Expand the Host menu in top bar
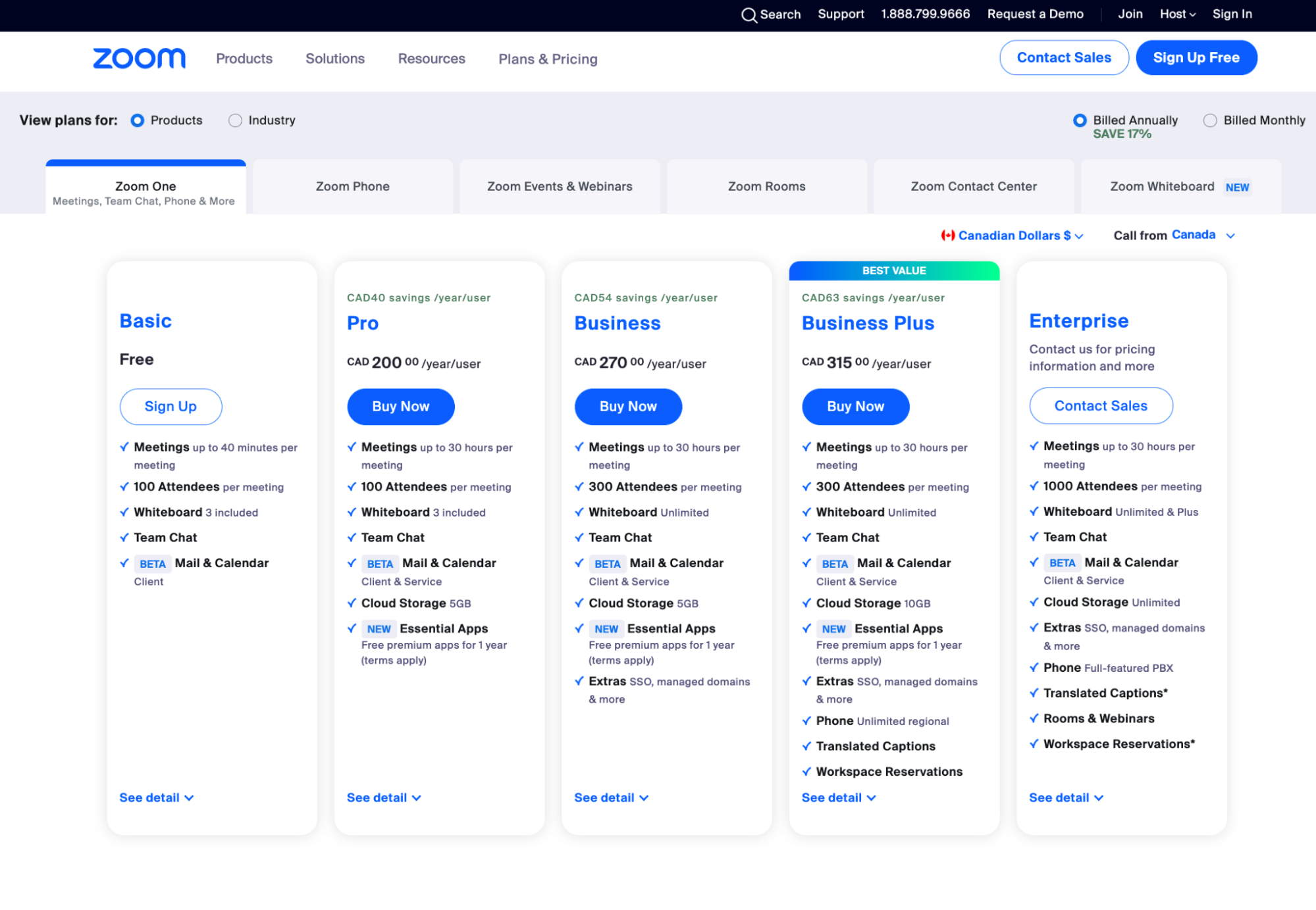The image size is (1316, 910). pos(1177,14)
